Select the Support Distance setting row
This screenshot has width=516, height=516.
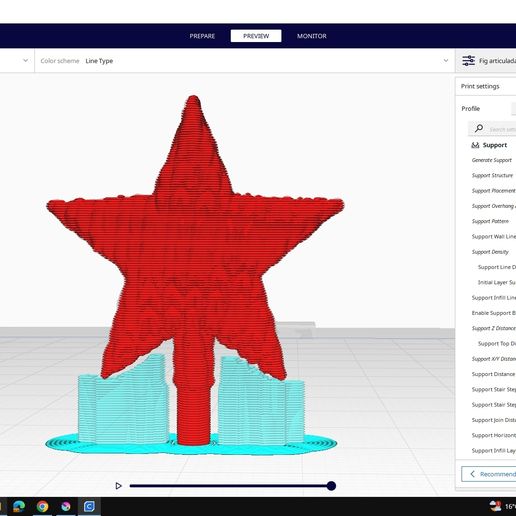tap(493, 374)
